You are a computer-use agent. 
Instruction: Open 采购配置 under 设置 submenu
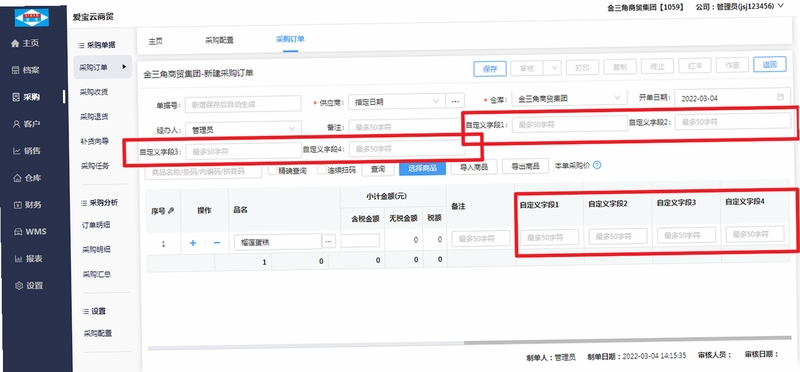(x=97, y=334)
